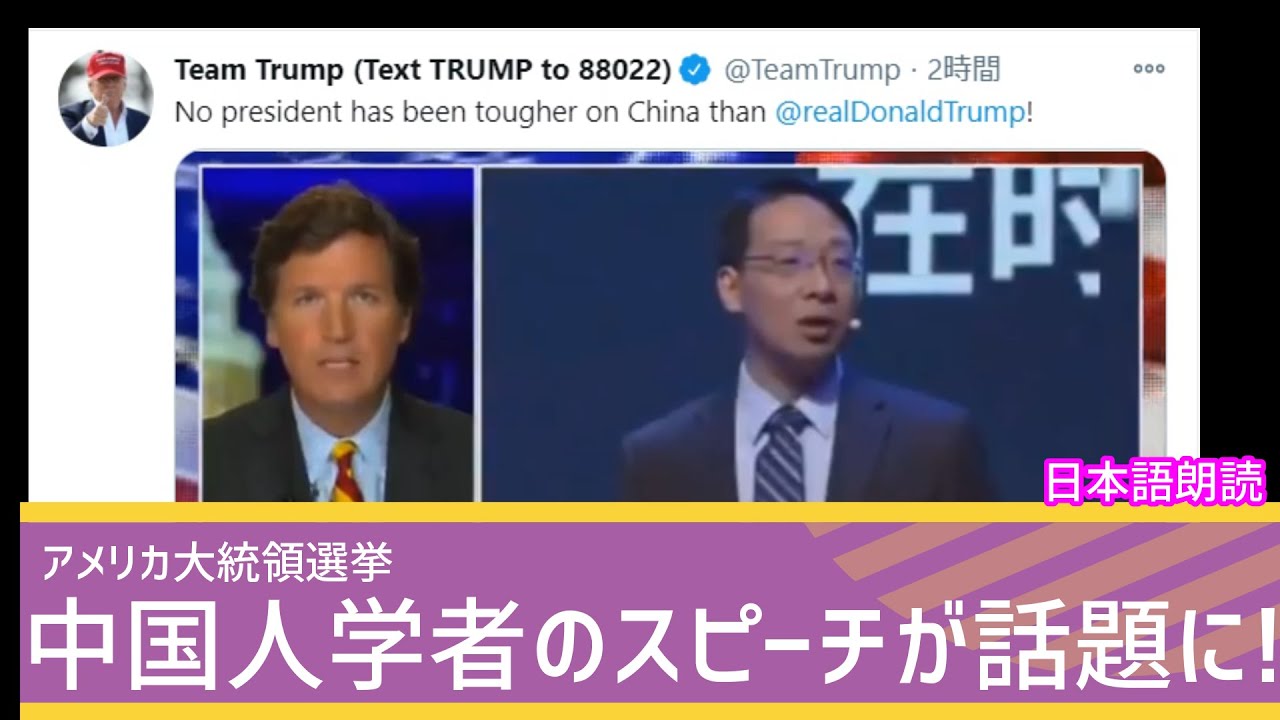Open the tweet's three-dot more options menu

1148,69
